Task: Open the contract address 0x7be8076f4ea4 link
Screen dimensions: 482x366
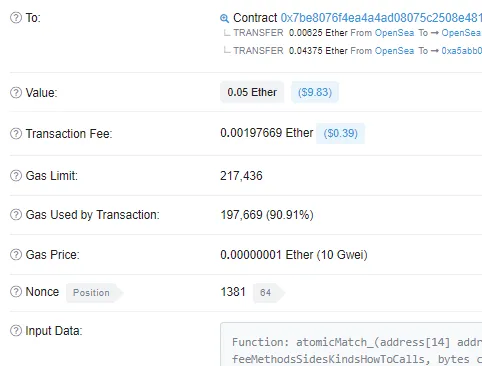Action: click(x=381, y=18)
